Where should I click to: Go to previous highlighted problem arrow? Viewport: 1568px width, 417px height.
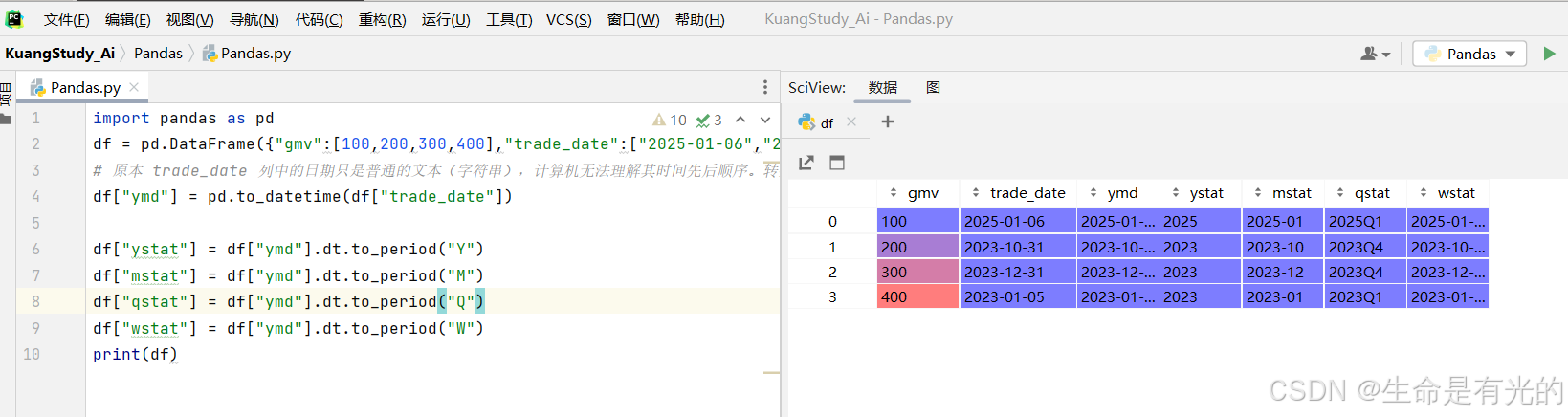(740, 121)
